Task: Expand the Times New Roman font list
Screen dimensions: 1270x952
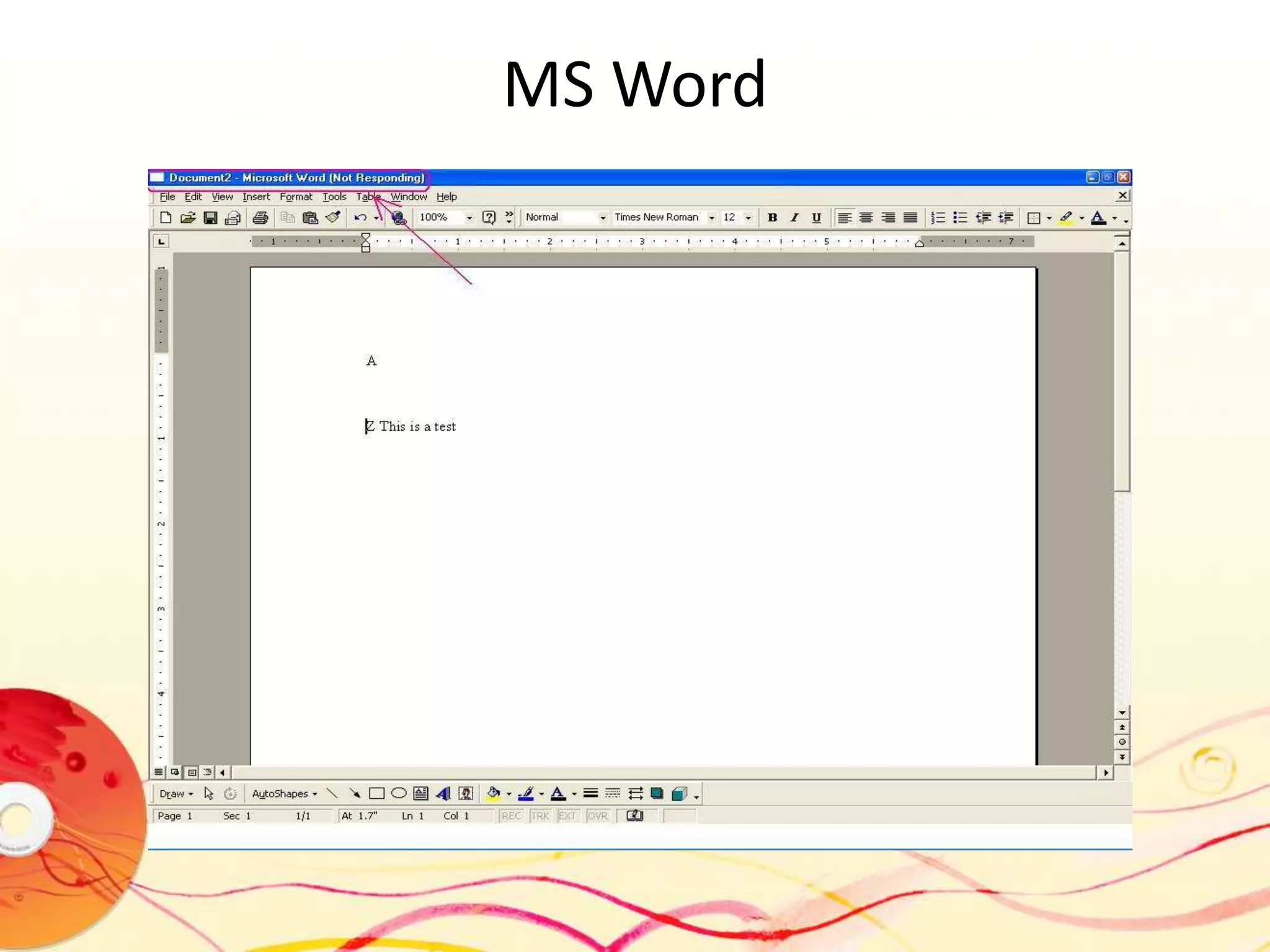Action: [712, 218]
